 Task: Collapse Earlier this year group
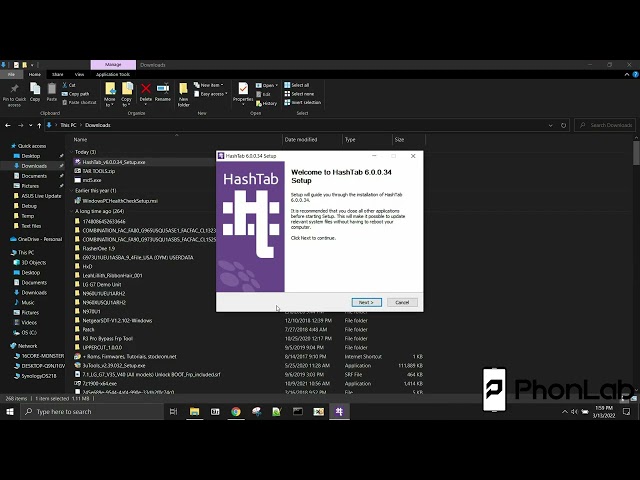point(71,191)
